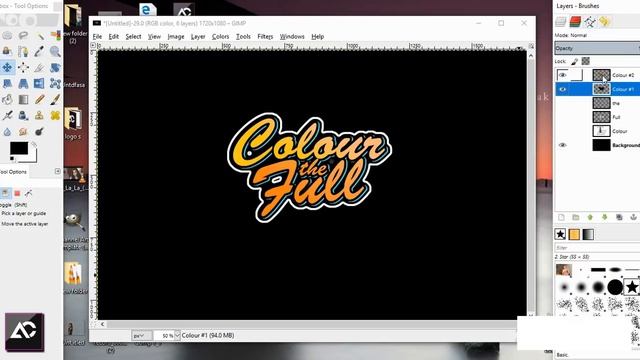The width and height of the screenshot is (640, 360).
Task: Hide the Colour #1 layer
Action: [562, 89]
